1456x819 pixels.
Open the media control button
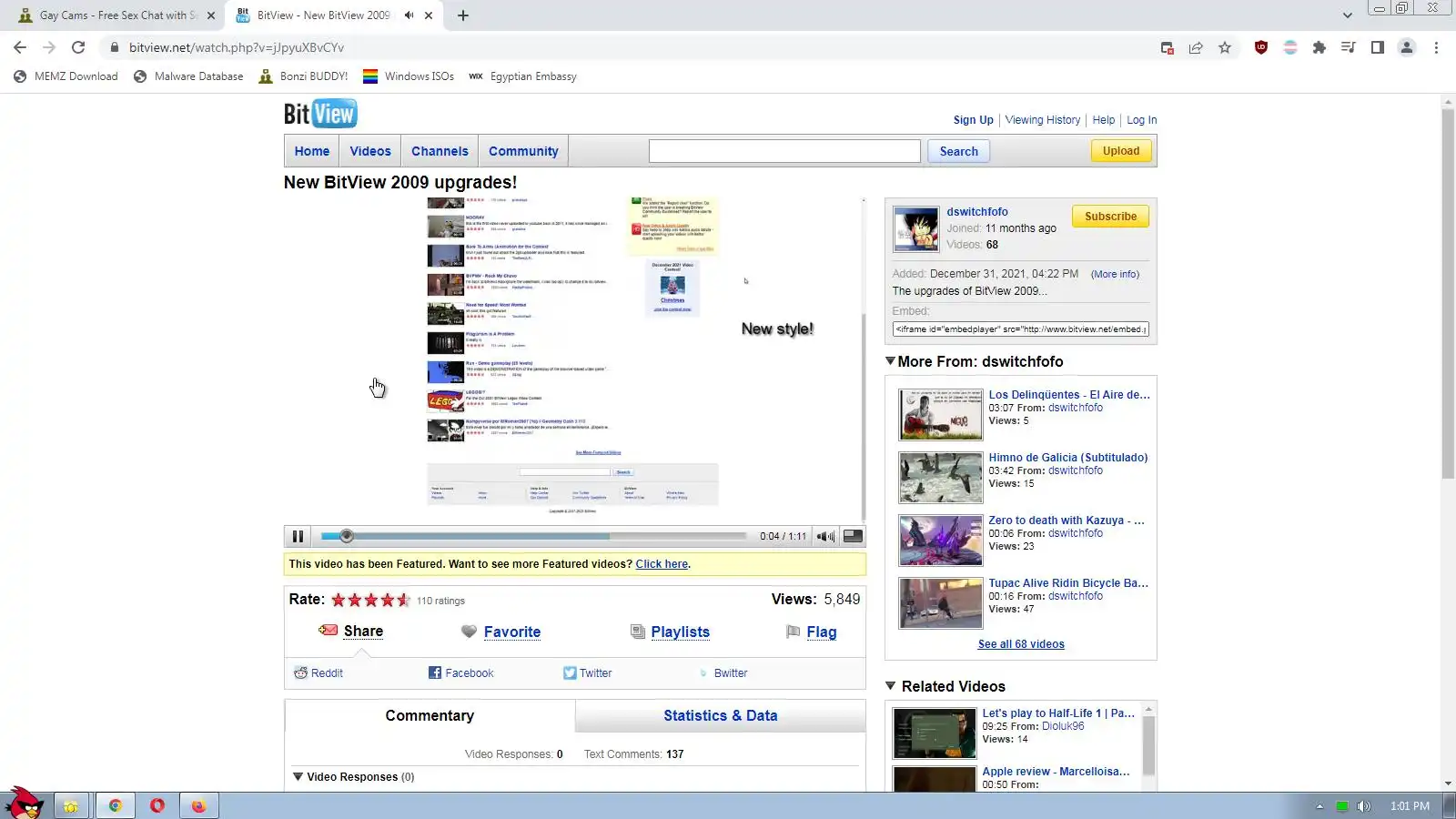tap(1349, 47)
